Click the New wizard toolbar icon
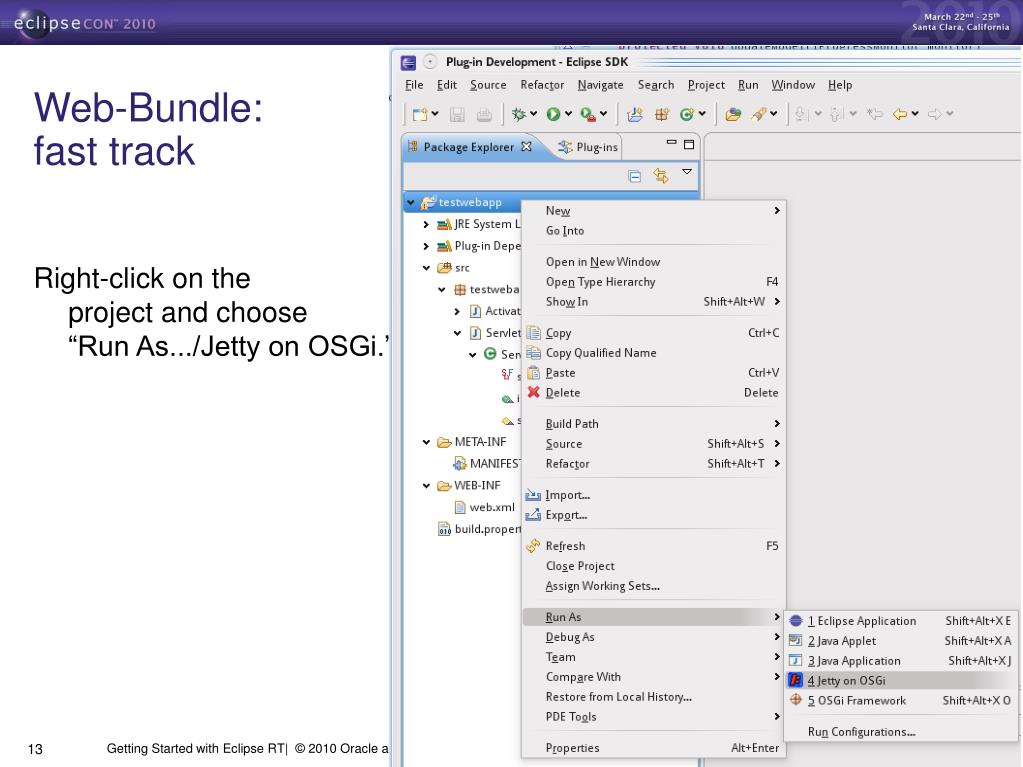The height and width of the screenshot is (767, 1023). (420, 114)
